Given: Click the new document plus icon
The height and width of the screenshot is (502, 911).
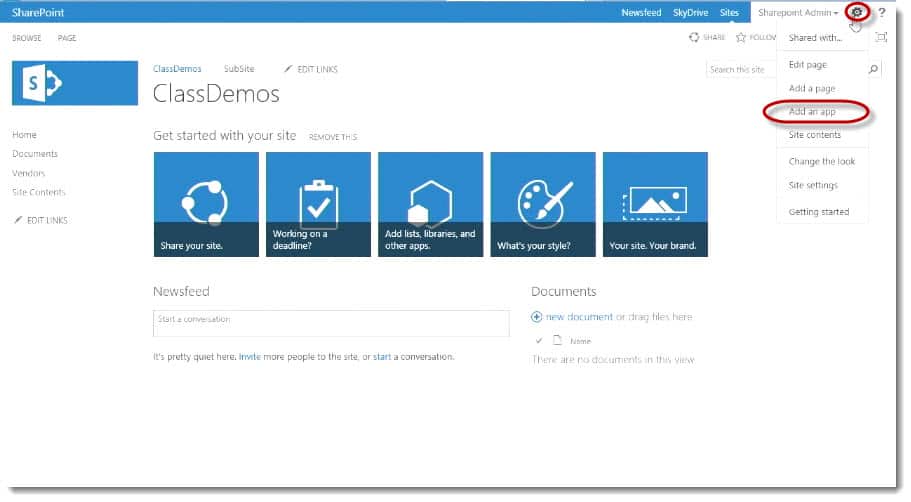Looking at the screenshot, I should [x=536, y=317].
